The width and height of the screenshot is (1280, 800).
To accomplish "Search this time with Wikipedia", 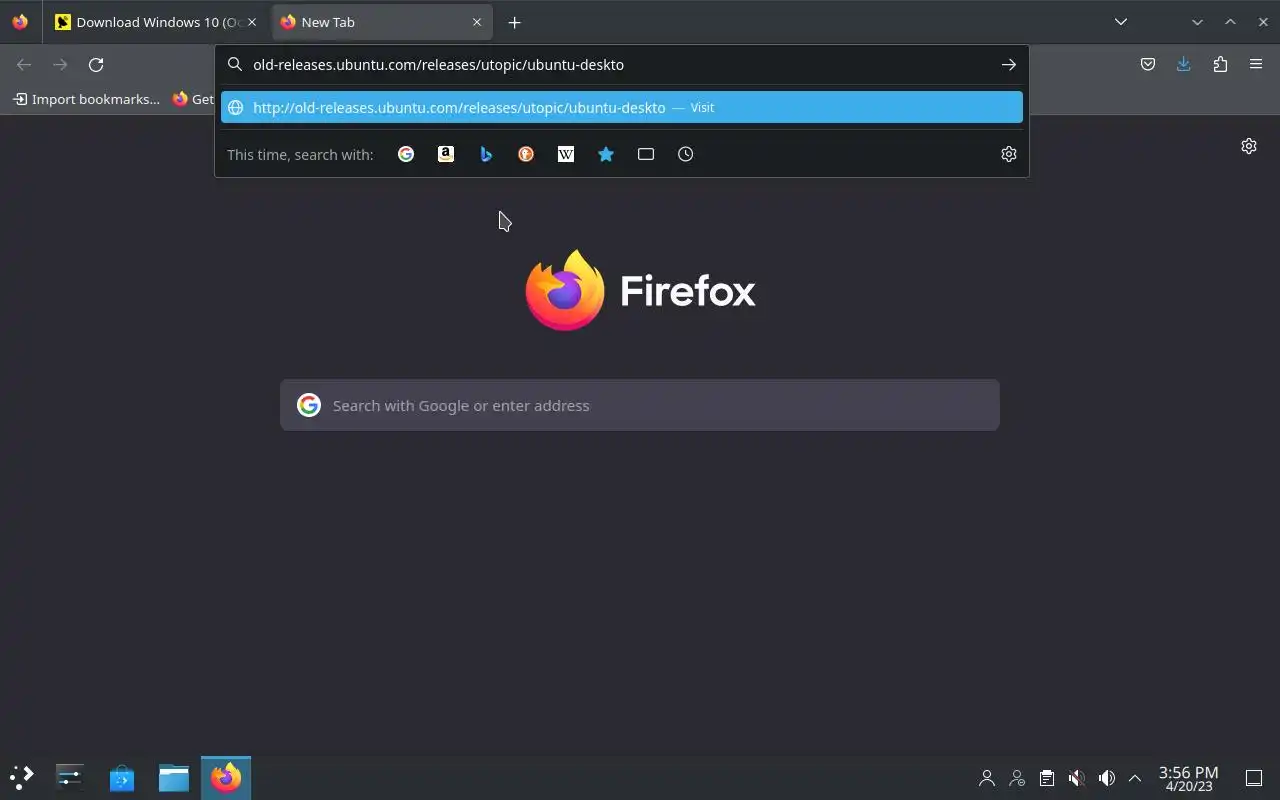I will (x=566, y=154).
